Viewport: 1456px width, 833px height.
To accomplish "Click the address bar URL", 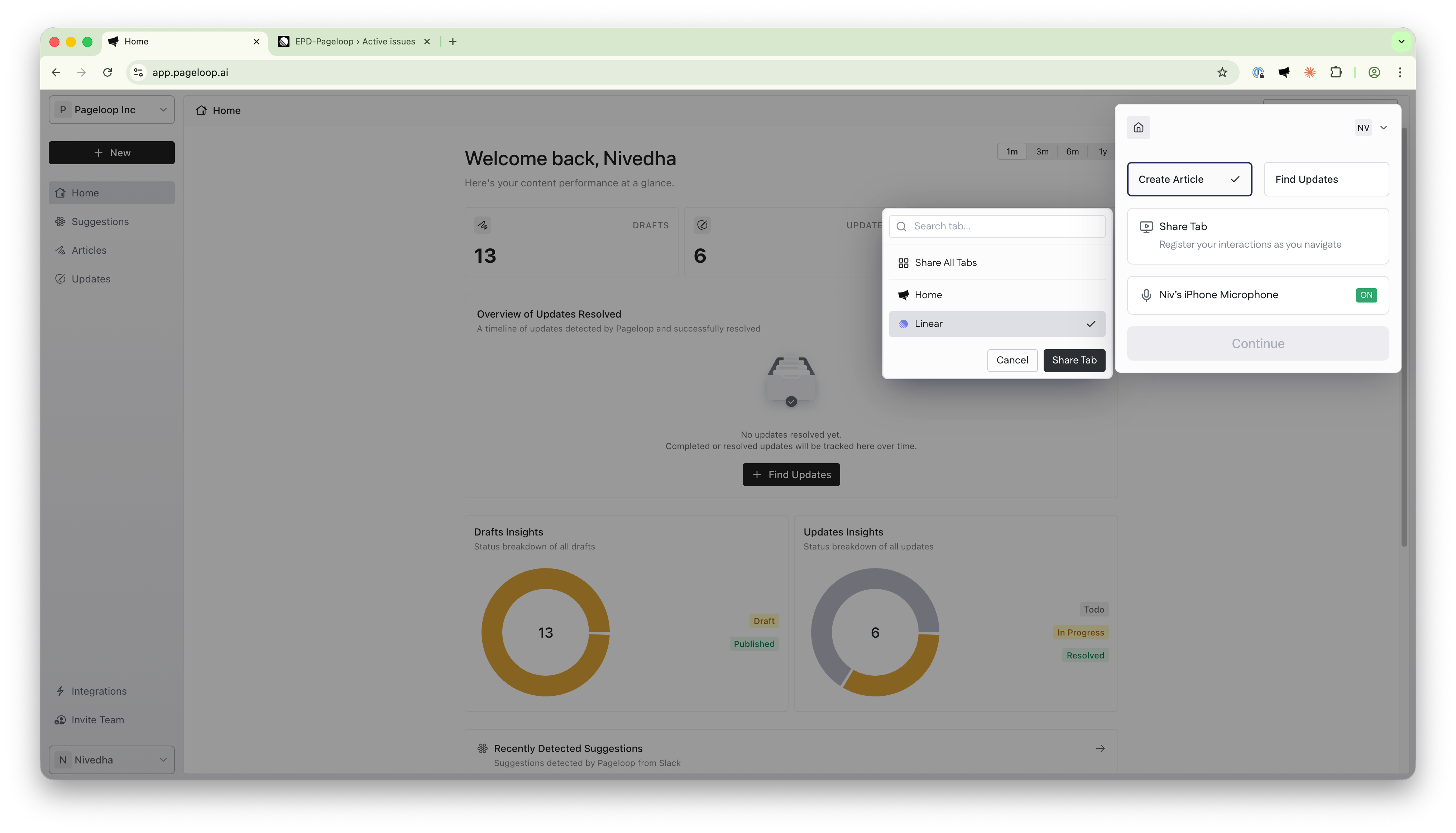I will pos(190,72).
